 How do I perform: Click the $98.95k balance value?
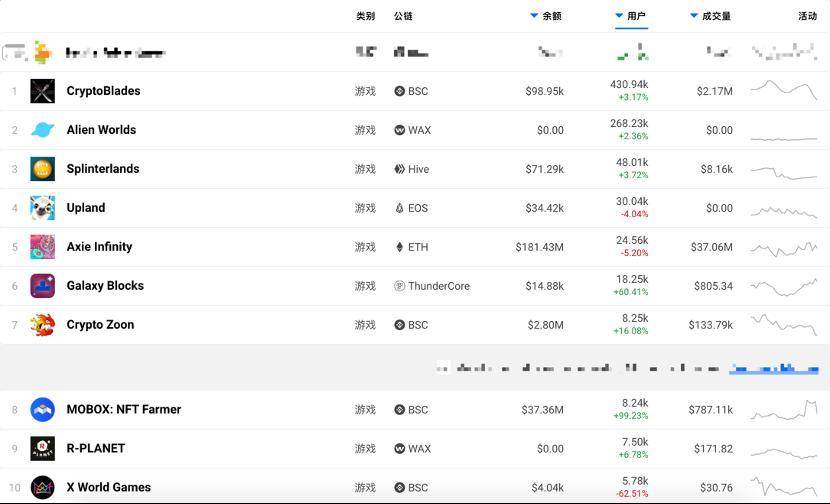click(x=544, y=91)
